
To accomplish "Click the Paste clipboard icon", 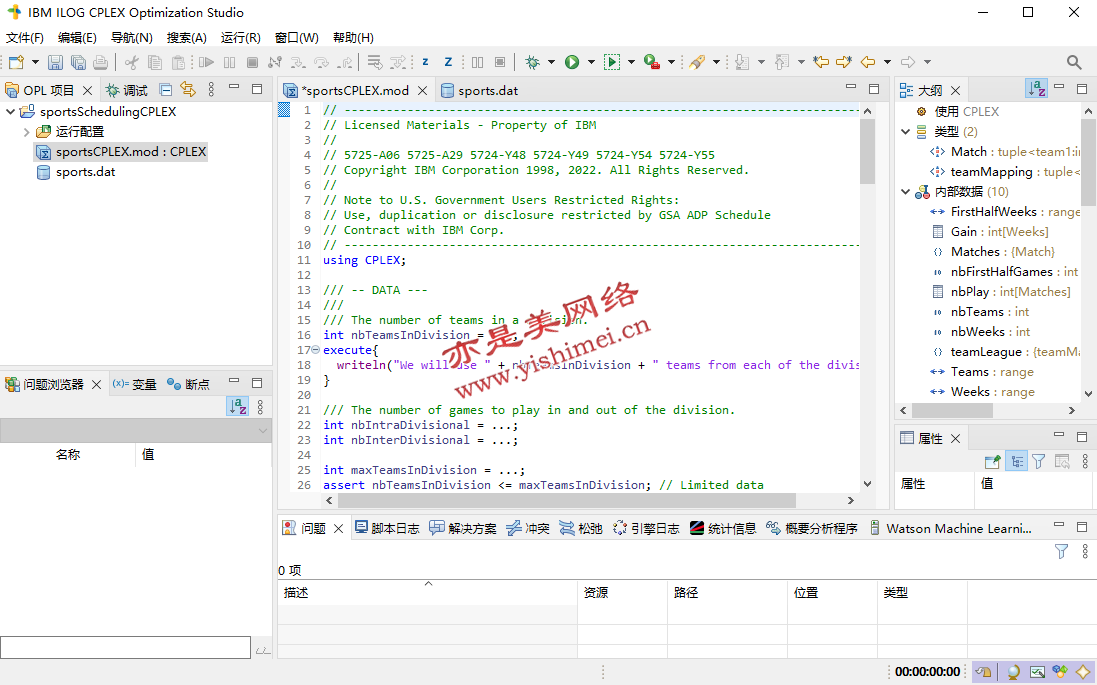I will tap(178, 62).
